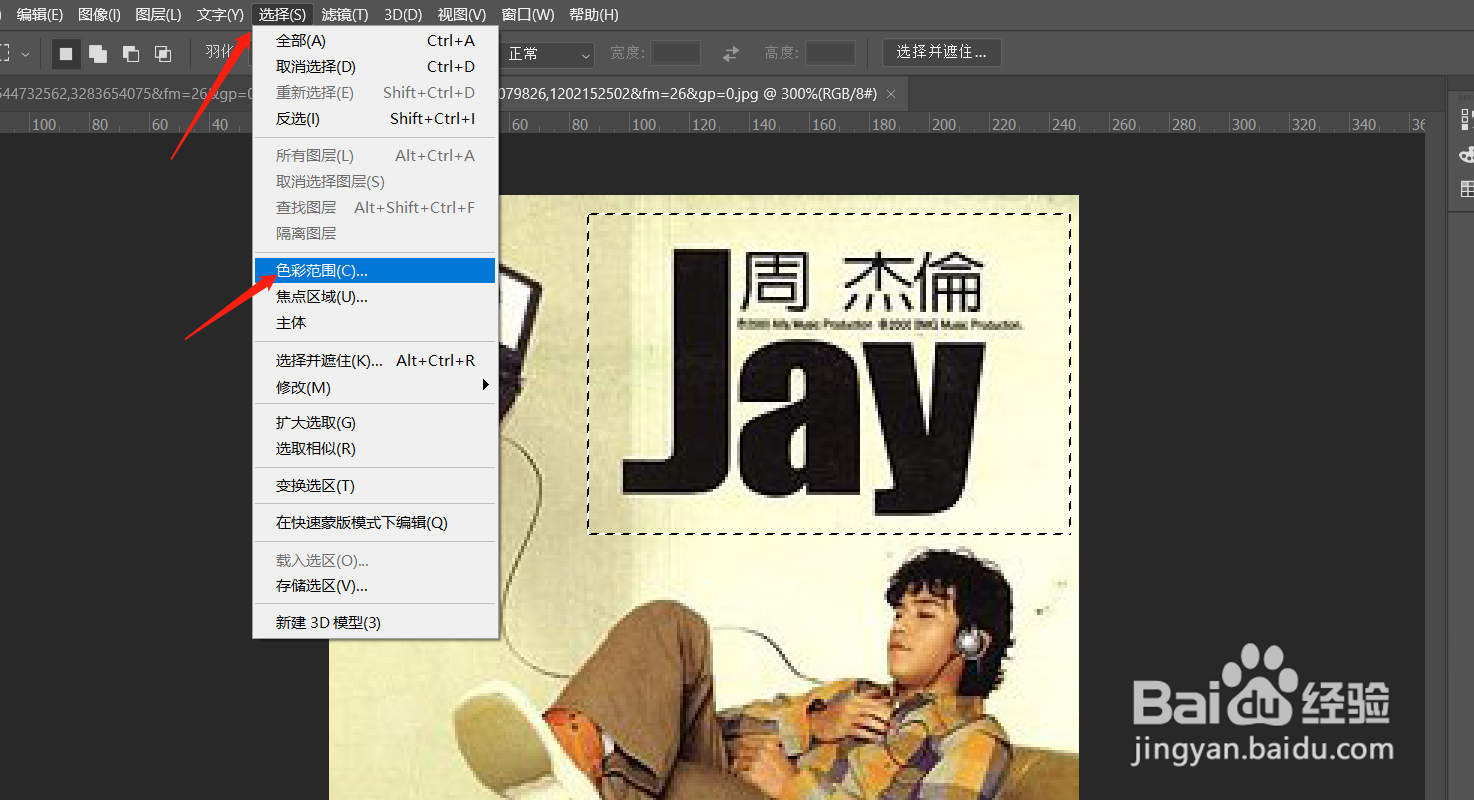Choose the Add to selection icon
This screenshot has height=800, width=1474.
(98, 54)
